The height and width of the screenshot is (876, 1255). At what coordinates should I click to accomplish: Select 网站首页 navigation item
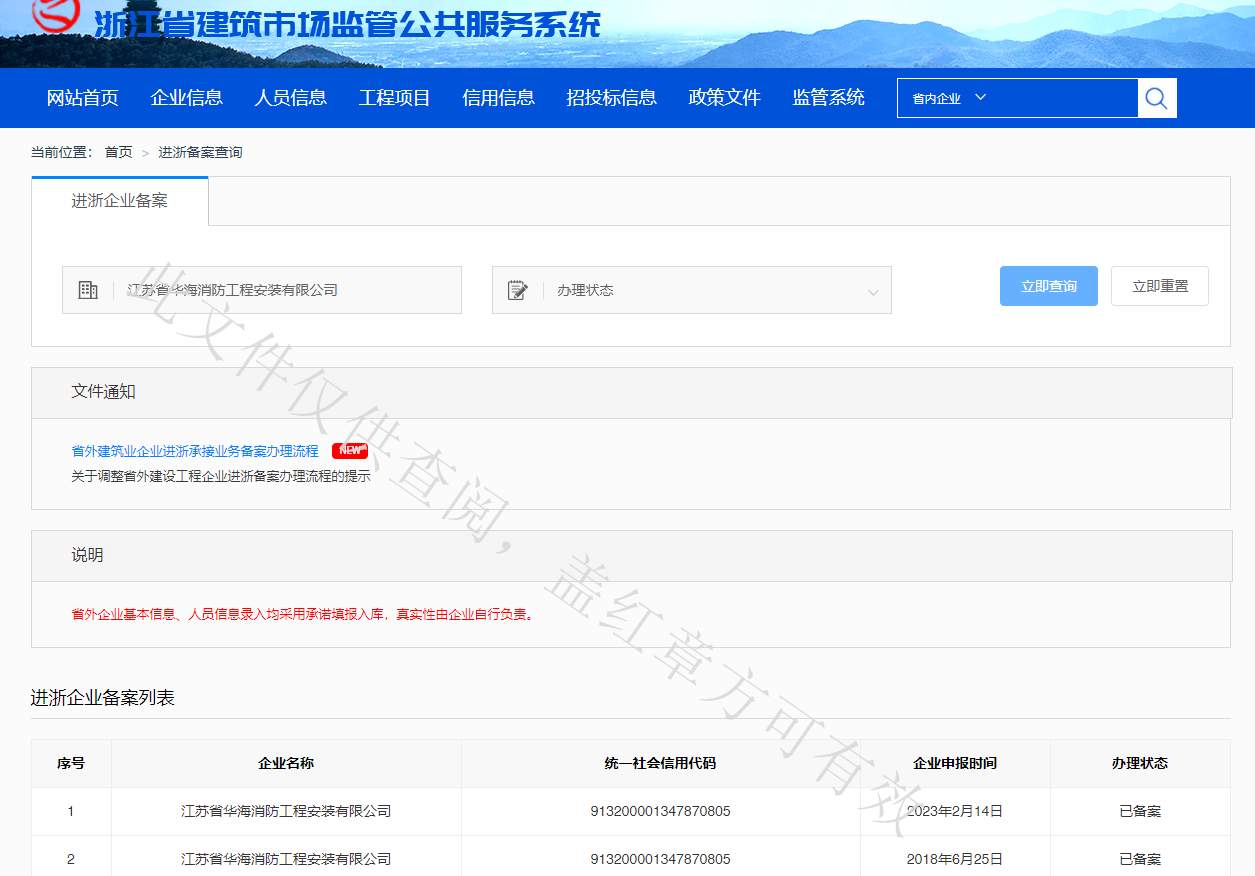click(83, 97)
